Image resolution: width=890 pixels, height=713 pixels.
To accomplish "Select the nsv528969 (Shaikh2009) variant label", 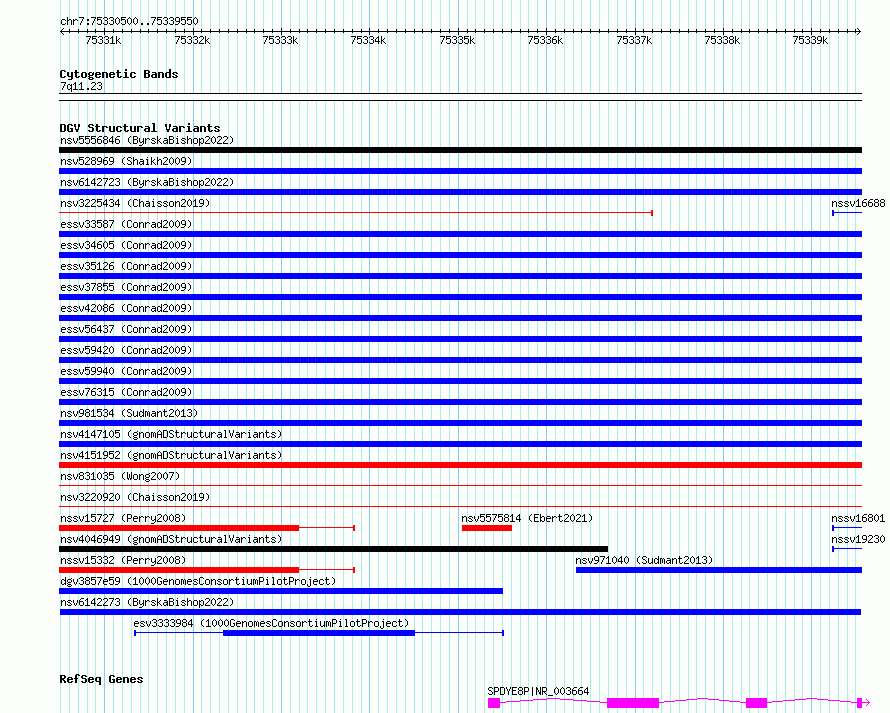I will pos(126,161).
